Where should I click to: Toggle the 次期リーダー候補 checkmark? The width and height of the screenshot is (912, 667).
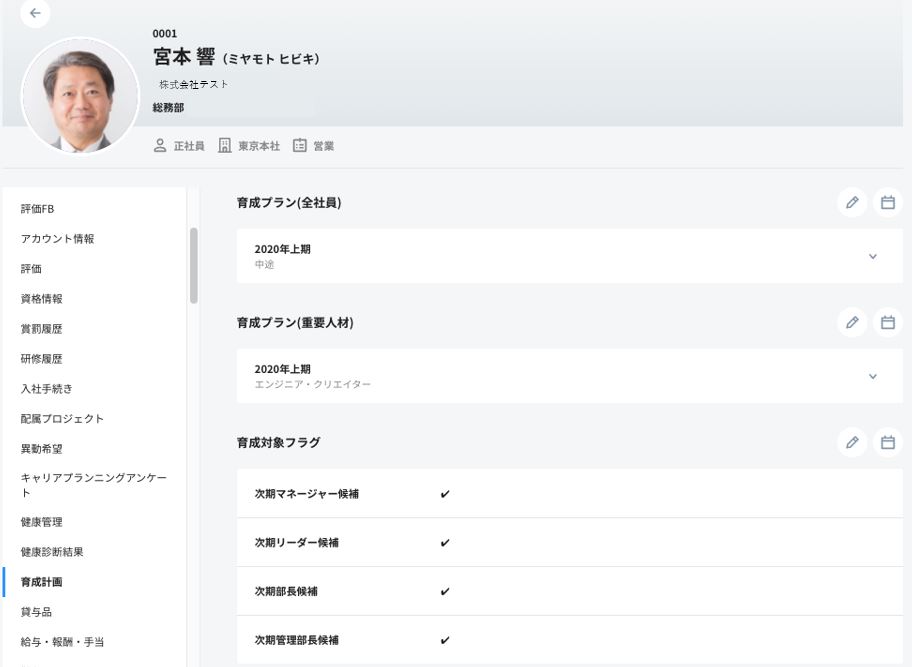tap(445, 543)
